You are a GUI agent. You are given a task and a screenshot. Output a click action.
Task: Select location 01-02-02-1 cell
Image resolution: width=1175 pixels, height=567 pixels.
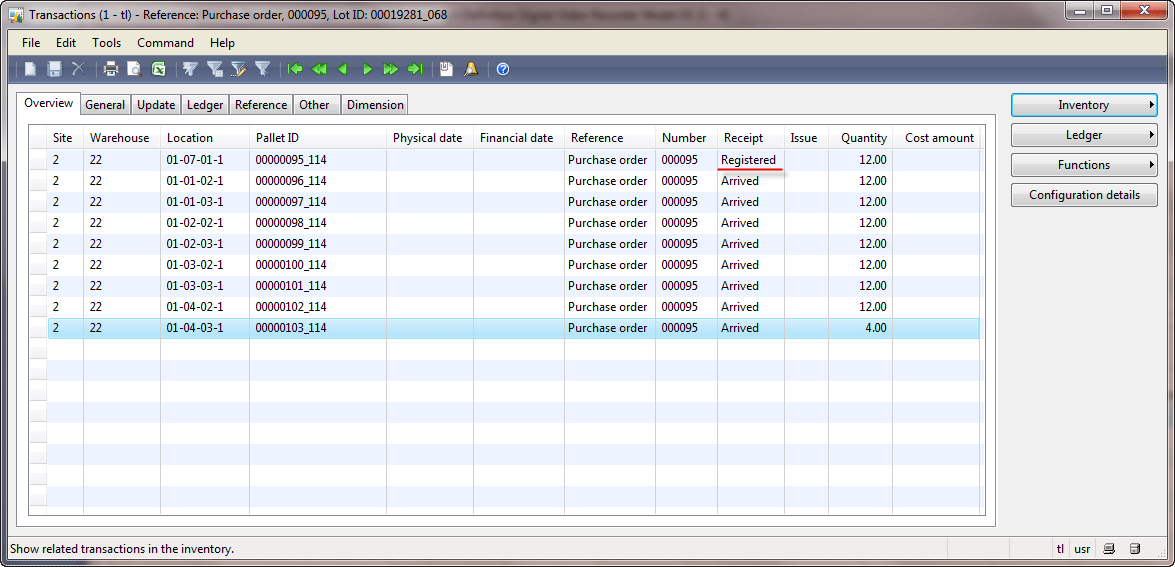(x=205, y=222)
